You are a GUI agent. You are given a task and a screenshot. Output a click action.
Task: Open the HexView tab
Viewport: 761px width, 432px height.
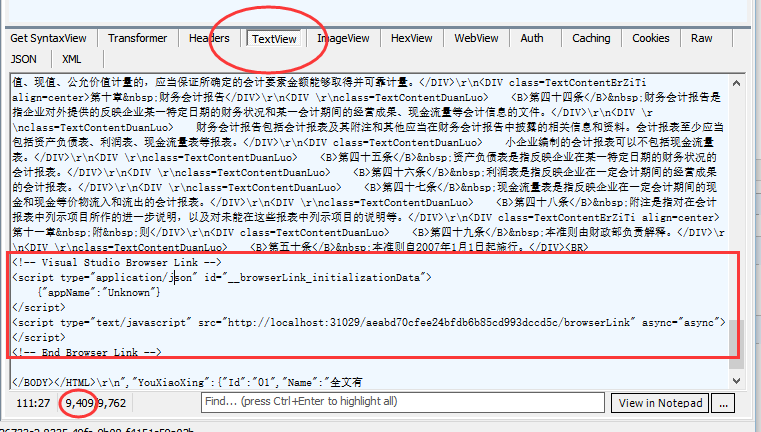(x=412, y=38)
